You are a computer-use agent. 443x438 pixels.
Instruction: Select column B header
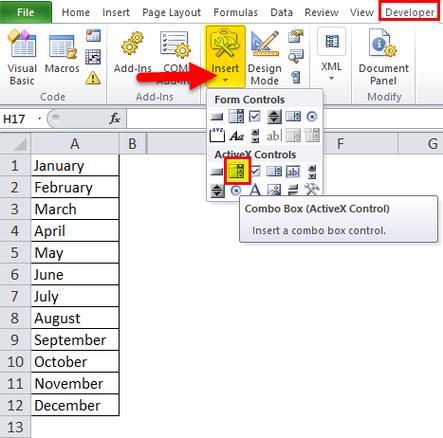tap(132, 144)
